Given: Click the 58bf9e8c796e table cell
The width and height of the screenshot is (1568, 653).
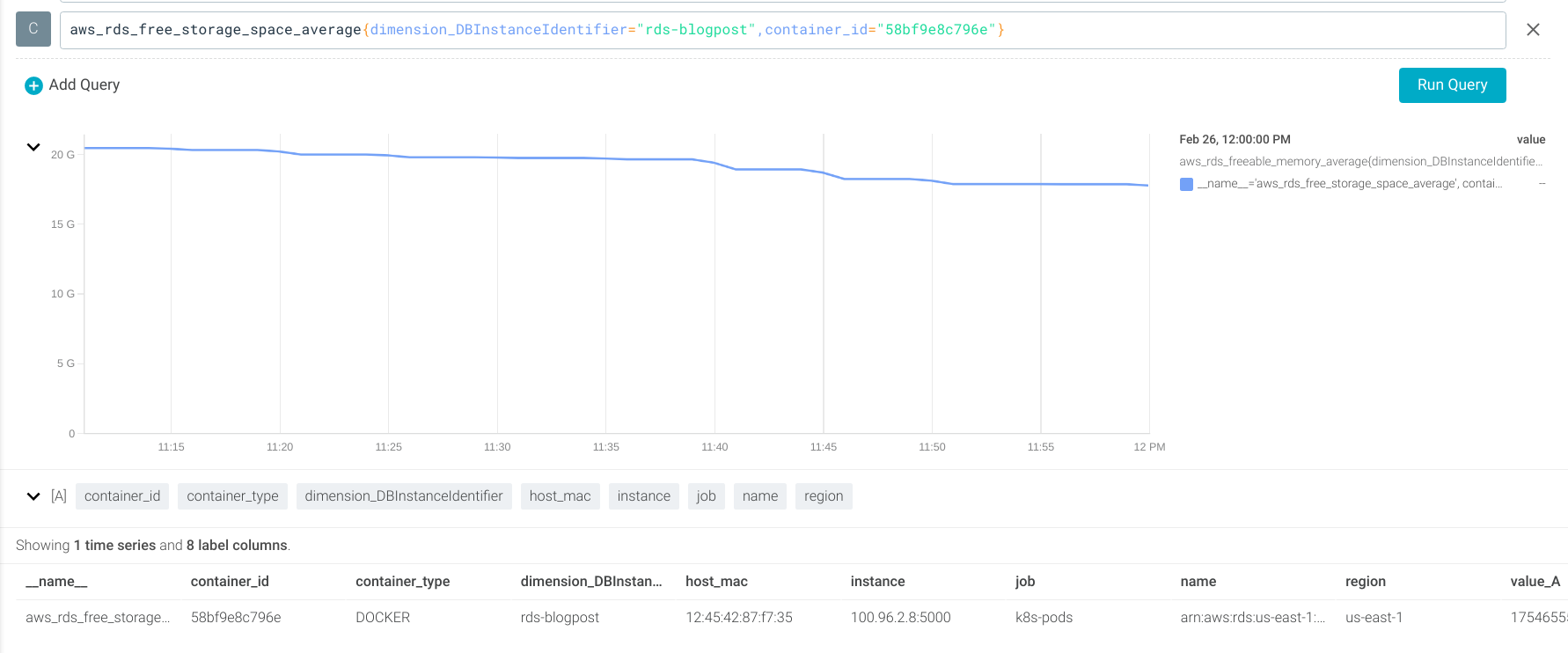Looking at the screenshot, I should tap(236, 618).
